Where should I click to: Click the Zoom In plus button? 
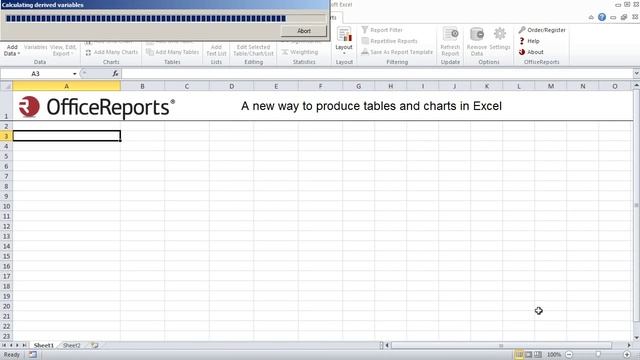[x=627, y=354]
